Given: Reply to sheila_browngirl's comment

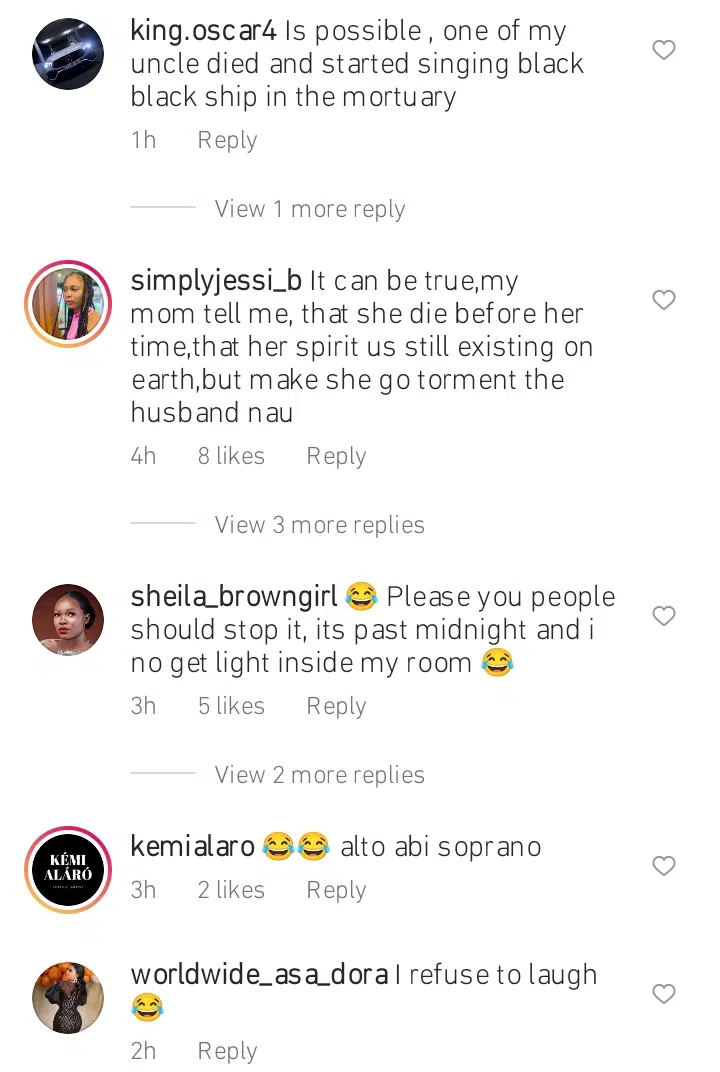Looking at the screenshot, I should point(336,706).
